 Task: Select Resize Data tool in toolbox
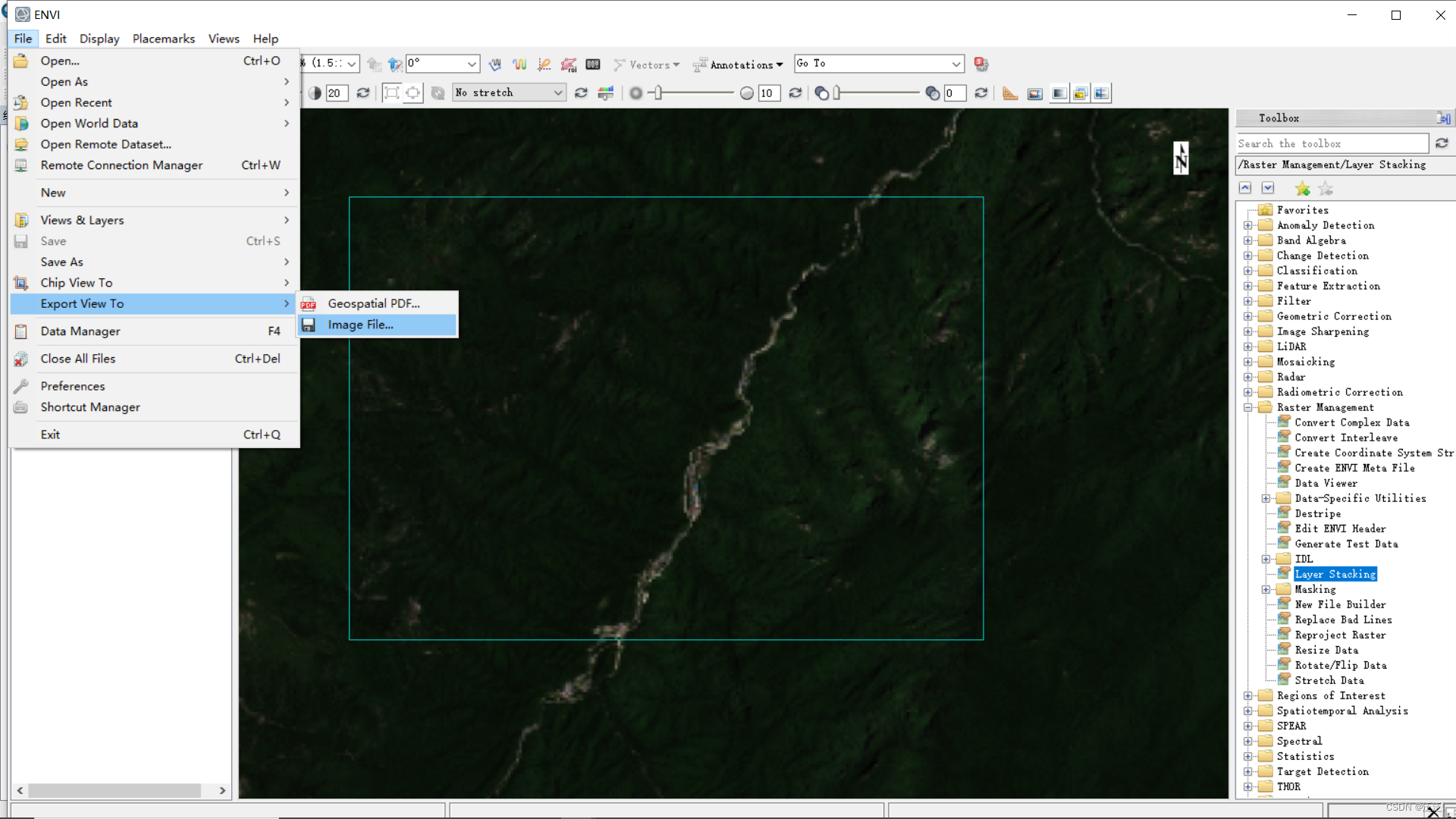point(1326,650)
